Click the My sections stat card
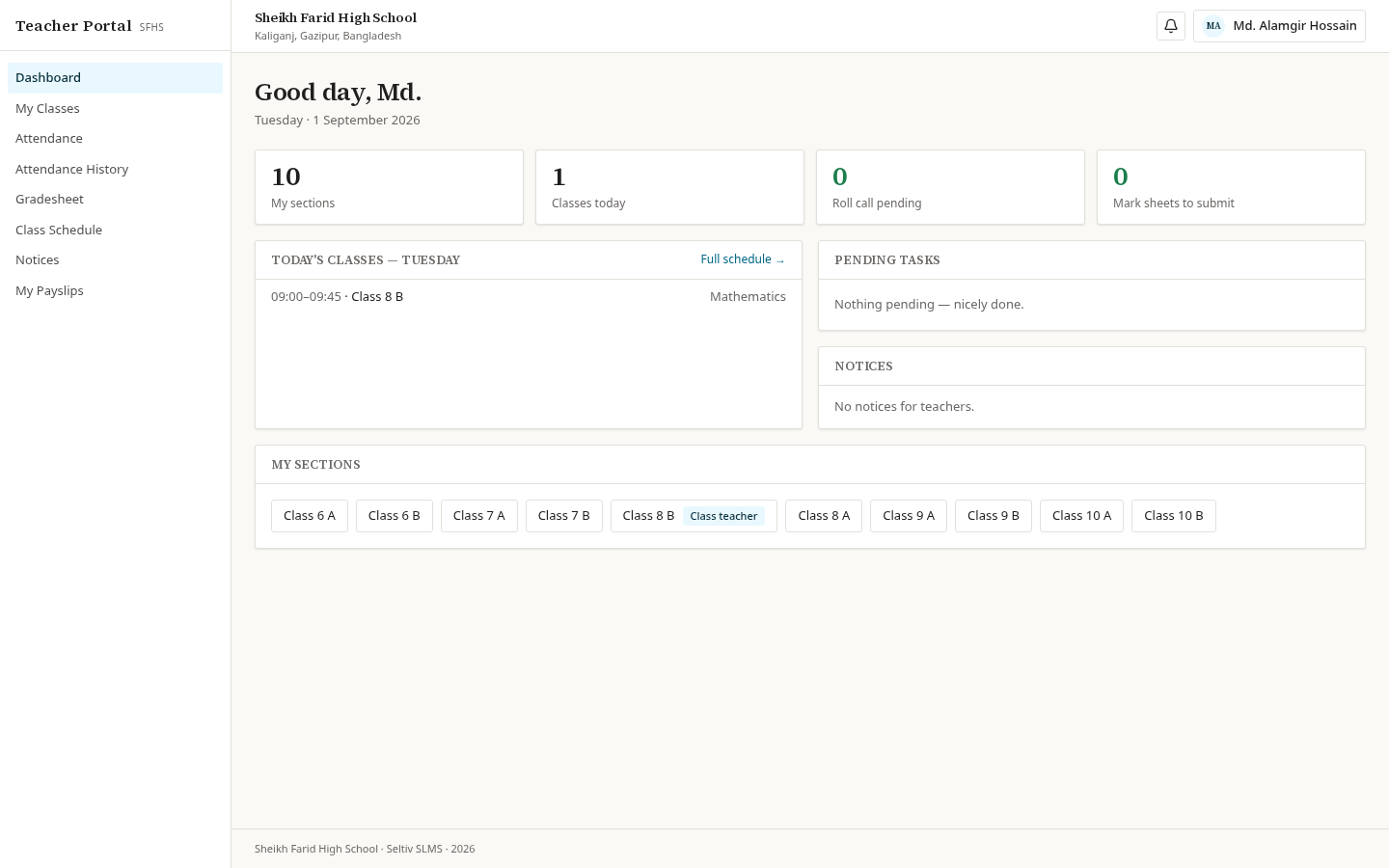Viewport: 1389px width, 868px height. tap(389, 187)
